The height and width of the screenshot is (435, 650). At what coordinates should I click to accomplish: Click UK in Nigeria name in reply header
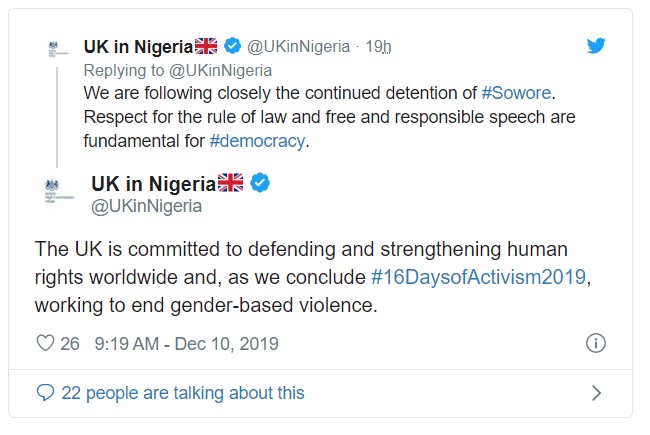tap(138, 46)
